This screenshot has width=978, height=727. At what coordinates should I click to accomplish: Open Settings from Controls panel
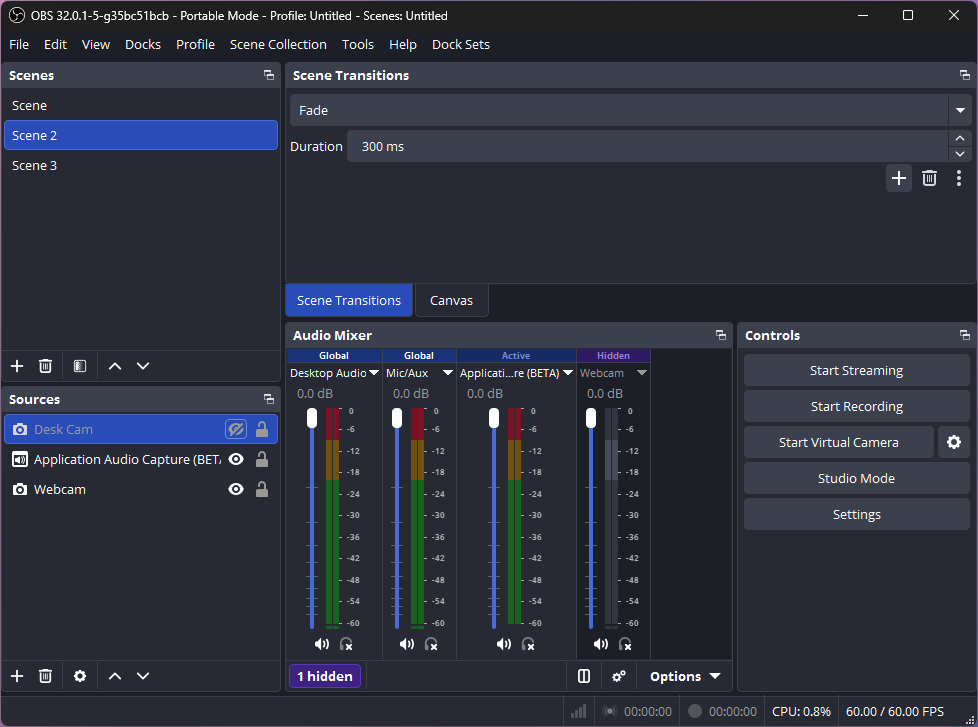click(x=856, y=514)
